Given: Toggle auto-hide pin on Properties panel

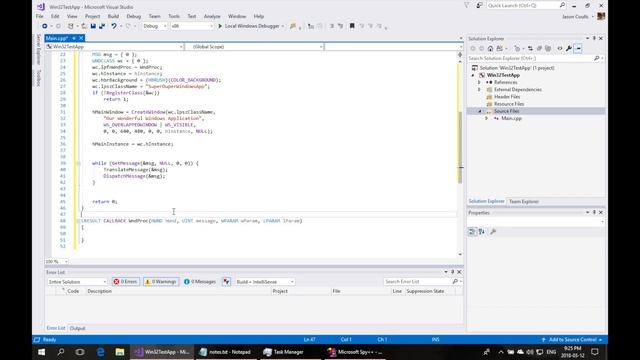Looking at the screenshot, I should pyautogui.click(x=594, y=213).
